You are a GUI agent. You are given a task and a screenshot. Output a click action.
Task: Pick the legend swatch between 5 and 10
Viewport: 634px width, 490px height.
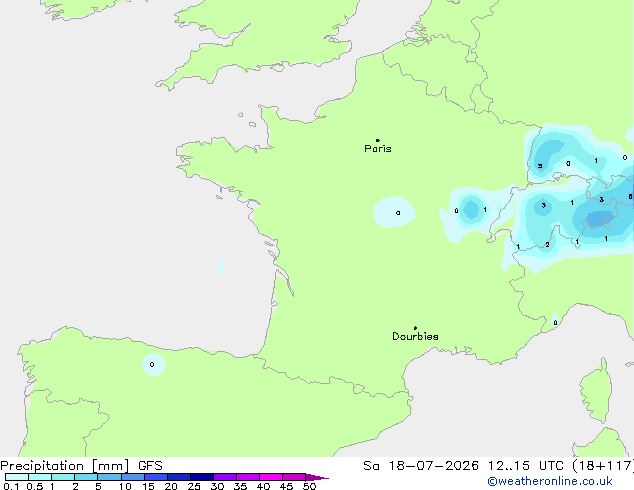[x=109, y=477]
